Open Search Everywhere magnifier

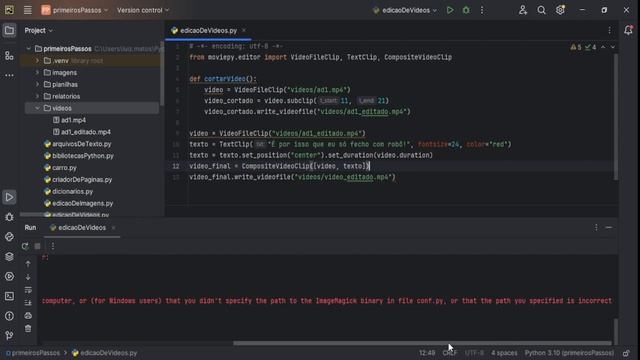click(x=541, y=10)
